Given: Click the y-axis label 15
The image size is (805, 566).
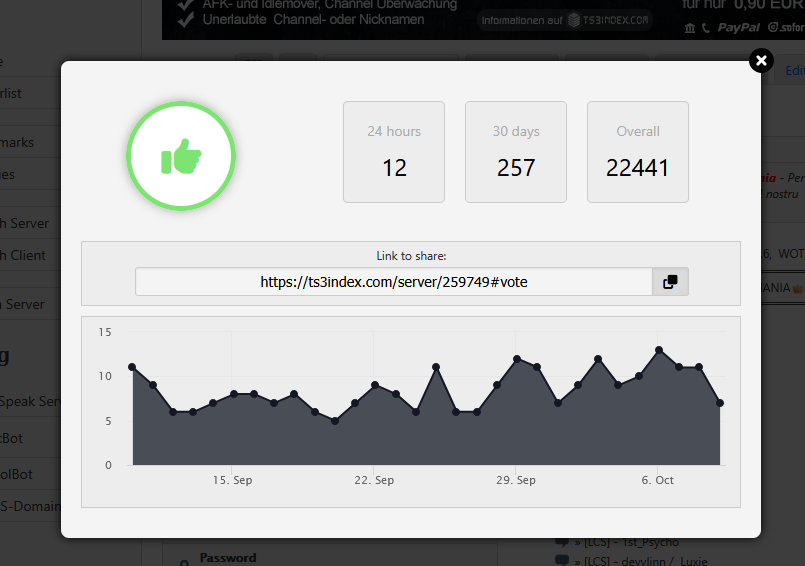Looking at the screenshot, I should click(x=105, y=332).
